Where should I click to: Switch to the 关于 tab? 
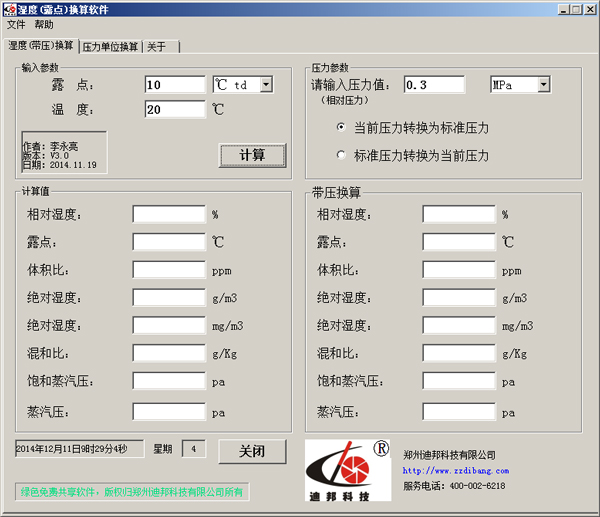[x=157, y=46]
